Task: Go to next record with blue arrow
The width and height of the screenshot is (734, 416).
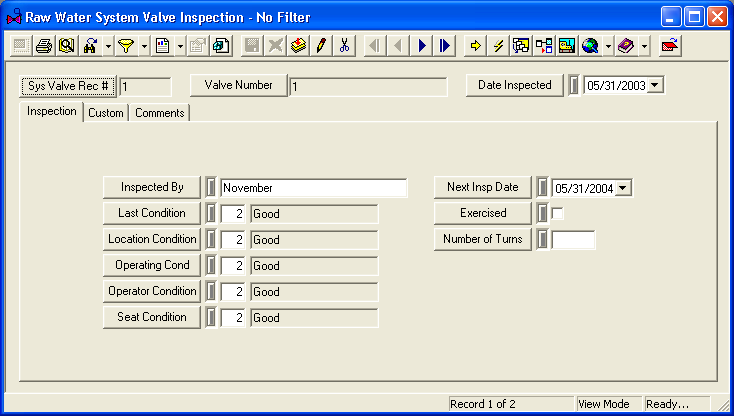Action: point(421,46)
